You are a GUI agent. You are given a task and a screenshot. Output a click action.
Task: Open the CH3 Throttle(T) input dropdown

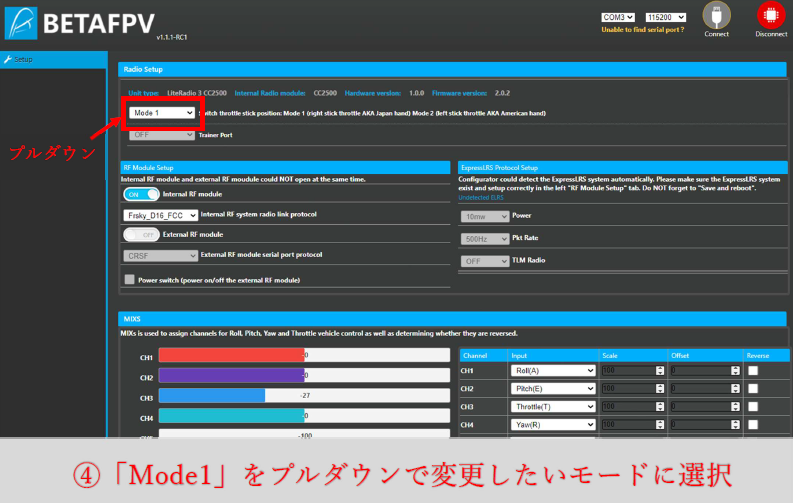pos(553,406)
